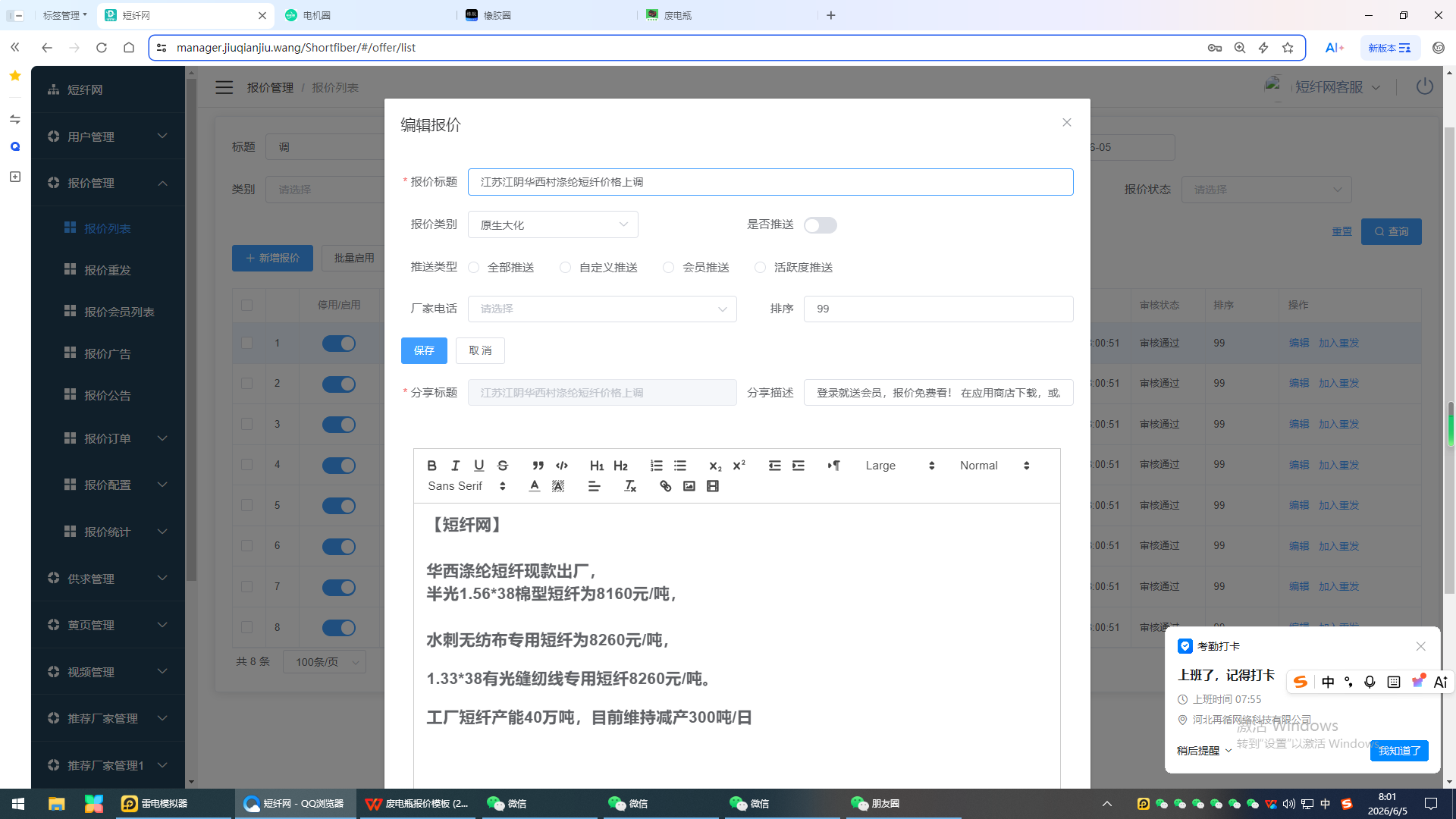Bookmark this page with the star icon
The height and width of the screenshot is (819, 1456).
point(1288,48)
